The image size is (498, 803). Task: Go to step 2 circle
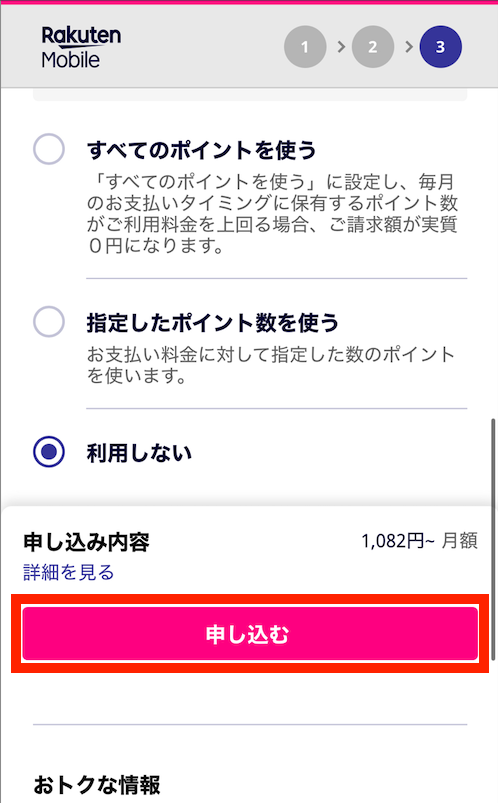tap(372, 47)
